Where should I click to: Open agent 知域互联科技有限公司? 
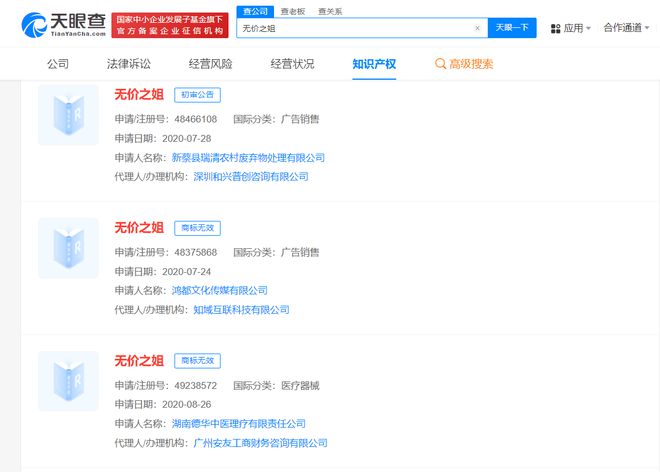coord(241,310)
